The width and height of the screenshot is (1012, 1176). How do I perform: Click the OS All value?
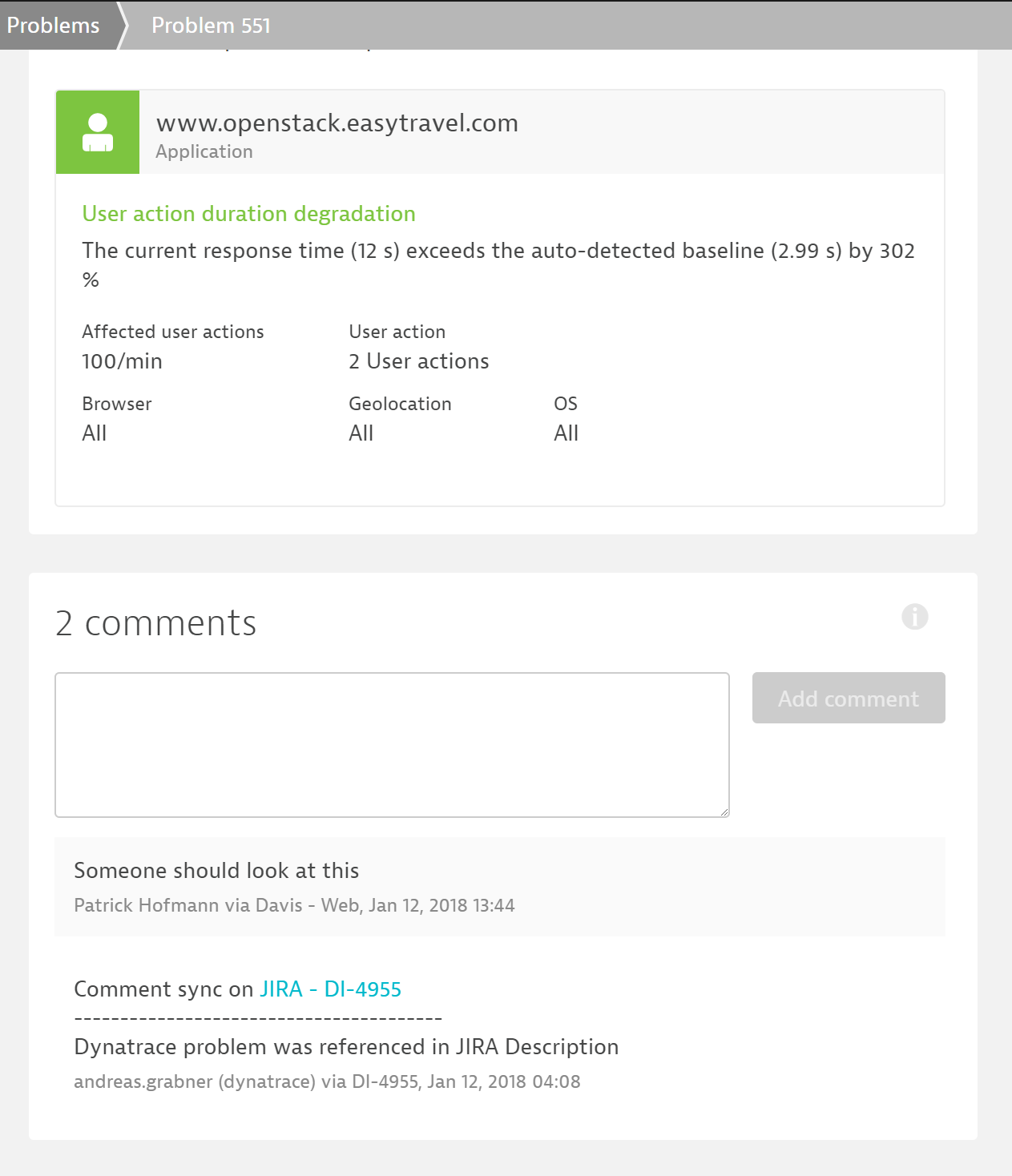[566, 433]
